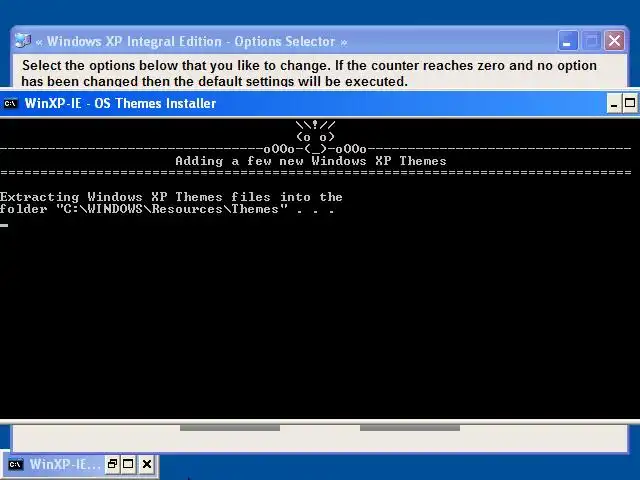The height and width of the screenshot is (480, 640).
Task: Click the folder path "C:\WINDOWS\Resources\Themes" text
Action: coord(172,209)
